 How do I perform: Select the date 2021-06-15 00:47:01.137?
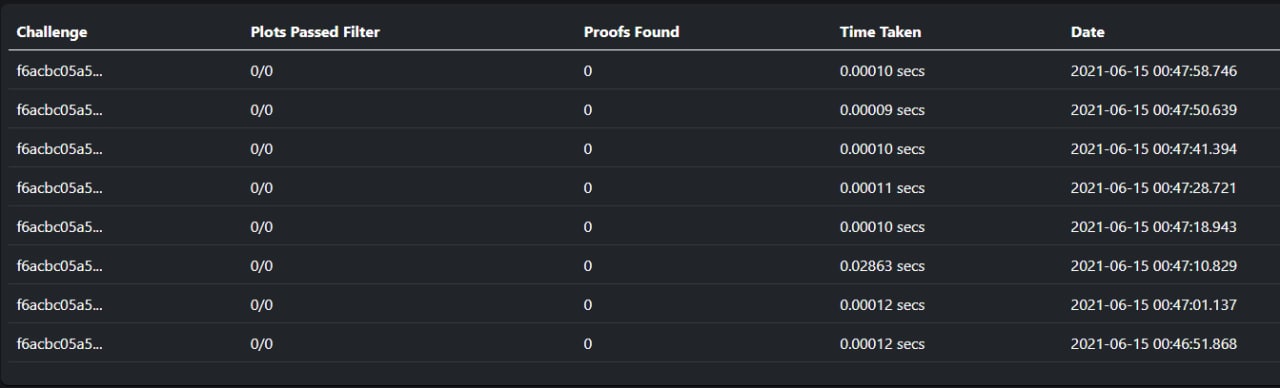coord(1153,305)
